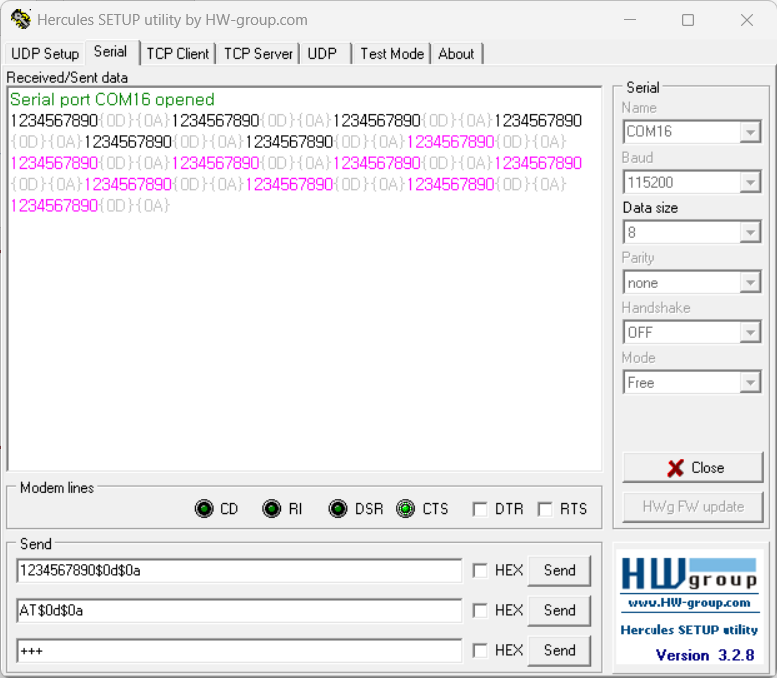Click the input field containing +++

(x=239, y=651)
